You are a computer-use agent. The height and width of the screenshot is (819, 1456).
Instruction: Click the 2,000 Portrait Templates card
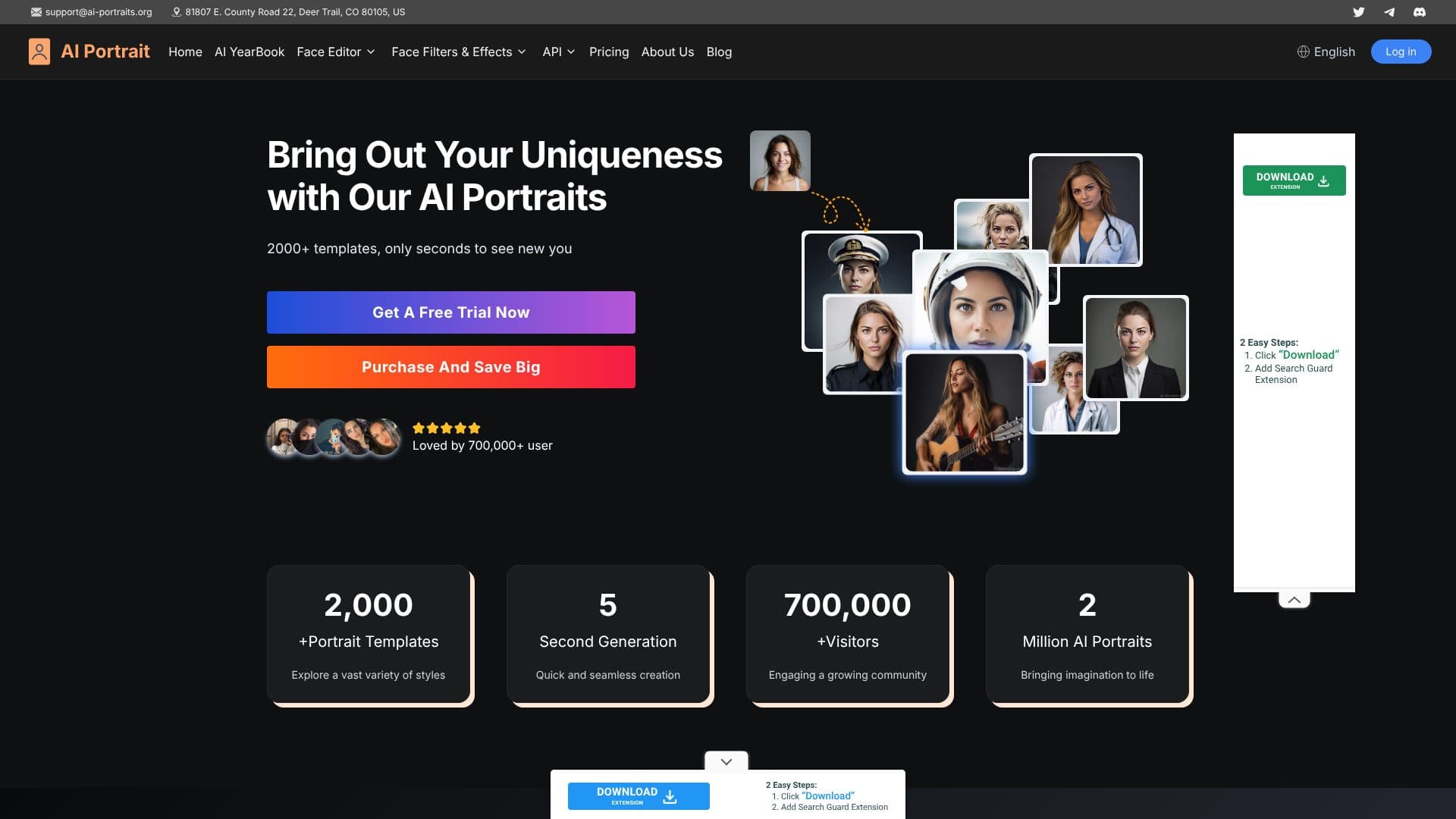pos(369,634)
